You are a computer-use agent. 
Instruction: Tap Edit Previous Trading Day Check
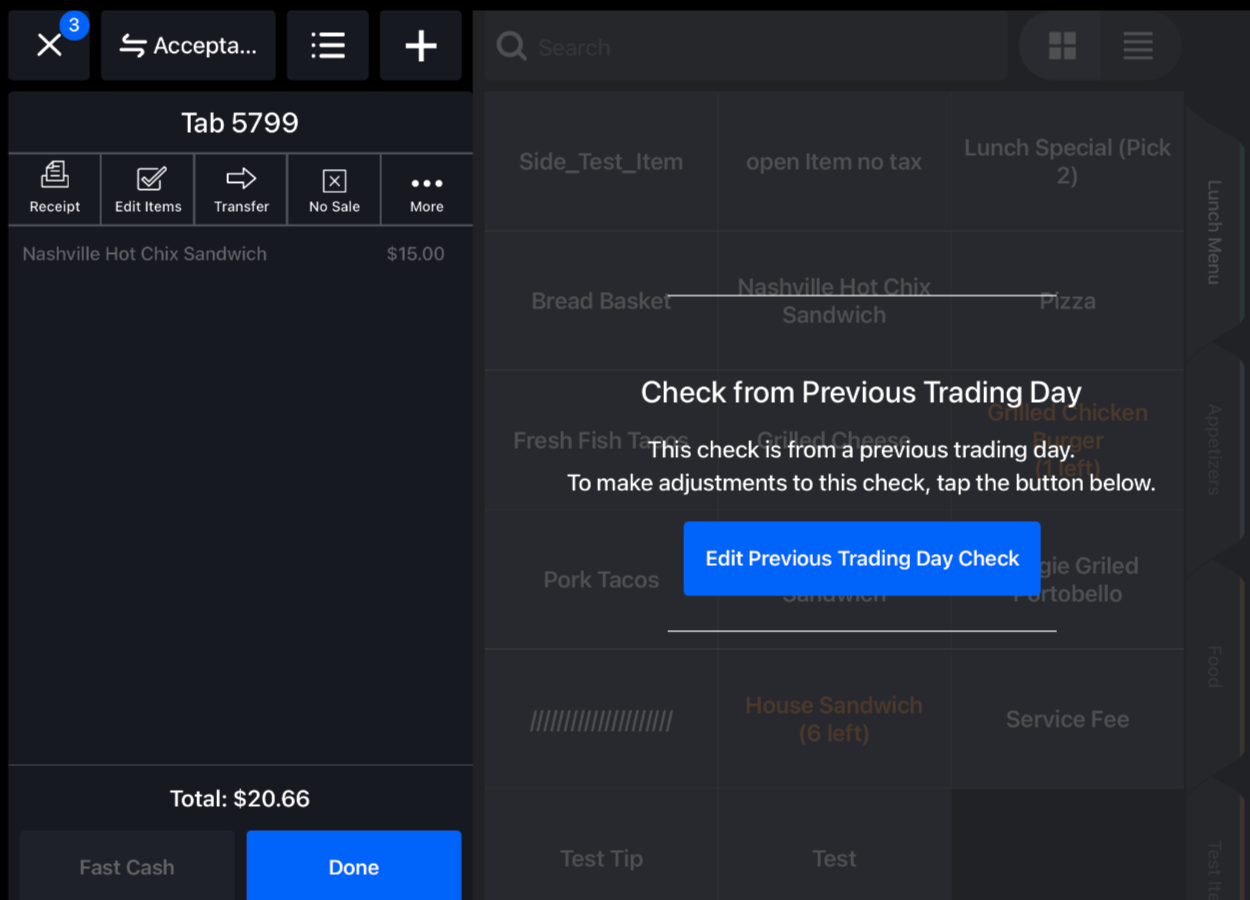(x=861, y=558)
